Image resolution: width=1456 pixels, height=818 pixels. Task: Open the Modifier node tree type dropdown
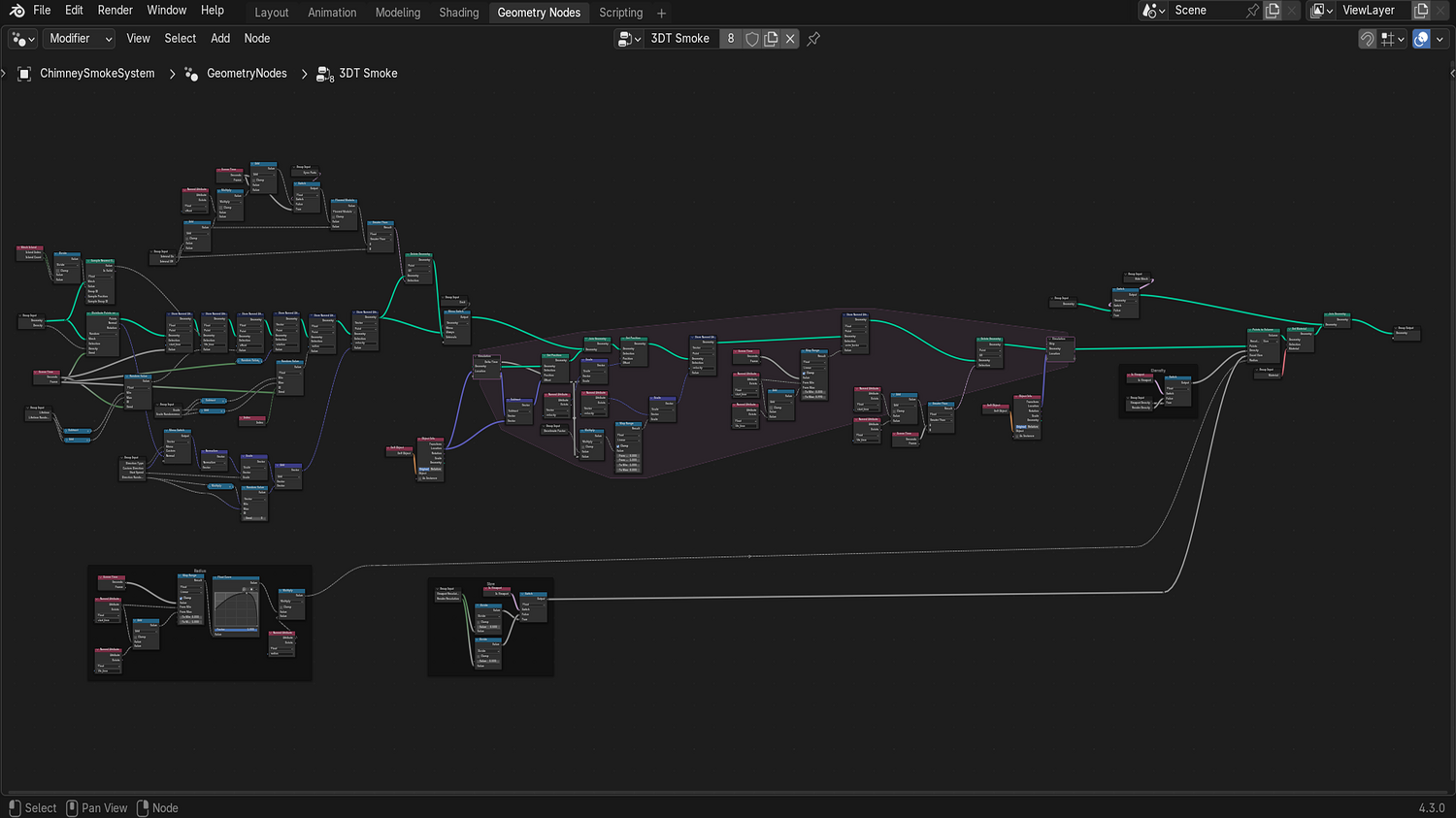(80, 39)
